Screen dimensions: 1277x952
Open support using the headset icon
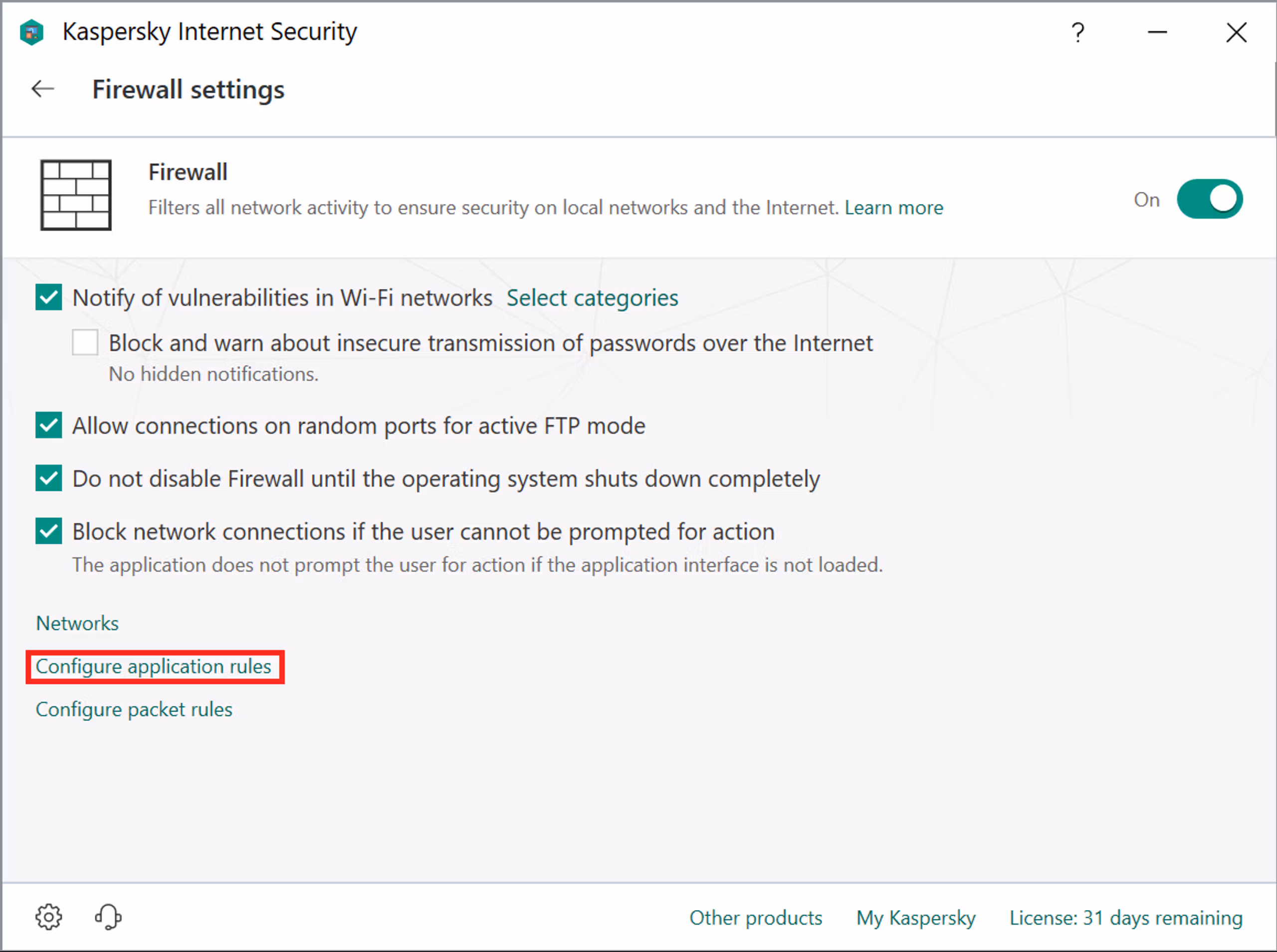(x=108, y=917)
